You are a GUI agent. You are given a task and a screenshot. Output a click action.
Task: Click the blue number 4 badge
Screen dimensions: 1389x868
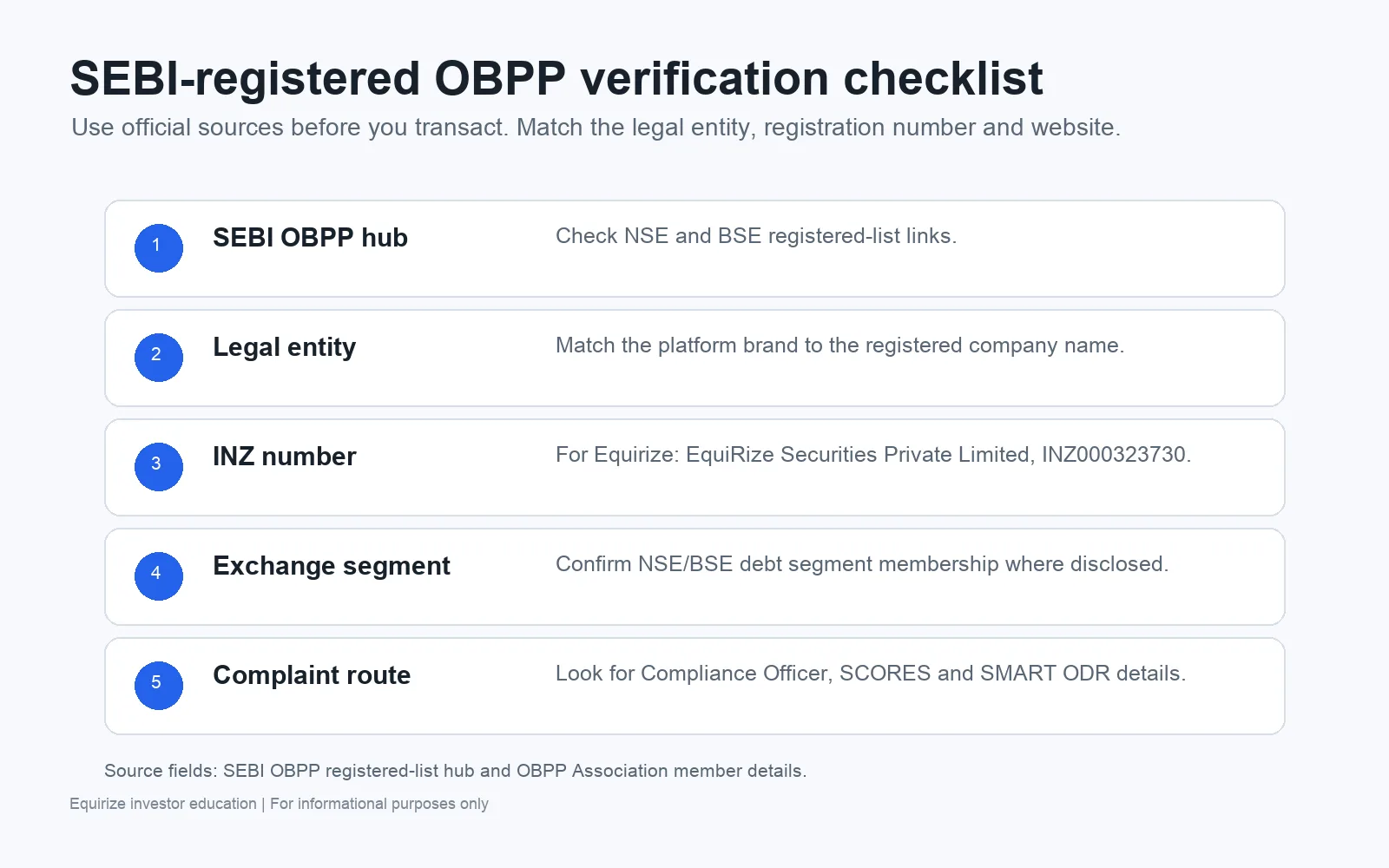[x=158, y=575]
